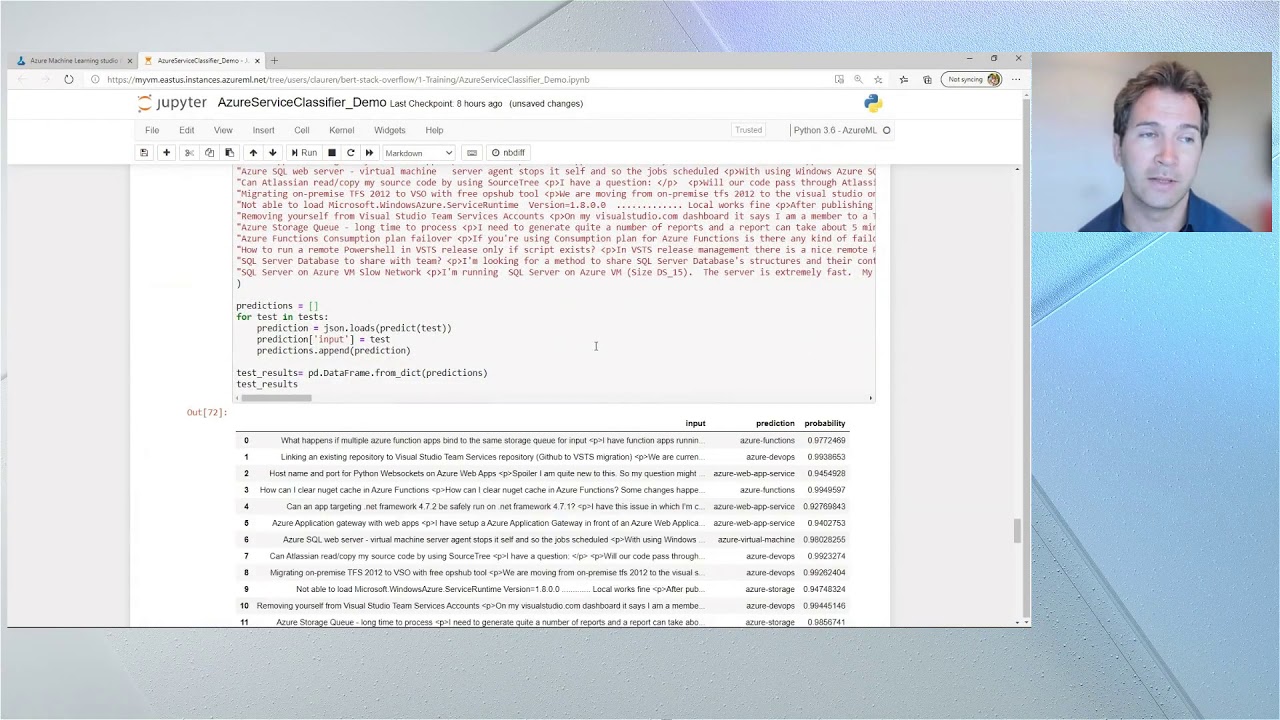Open browser settings and more menu

pyautogui.click(x=1016, y=80)
